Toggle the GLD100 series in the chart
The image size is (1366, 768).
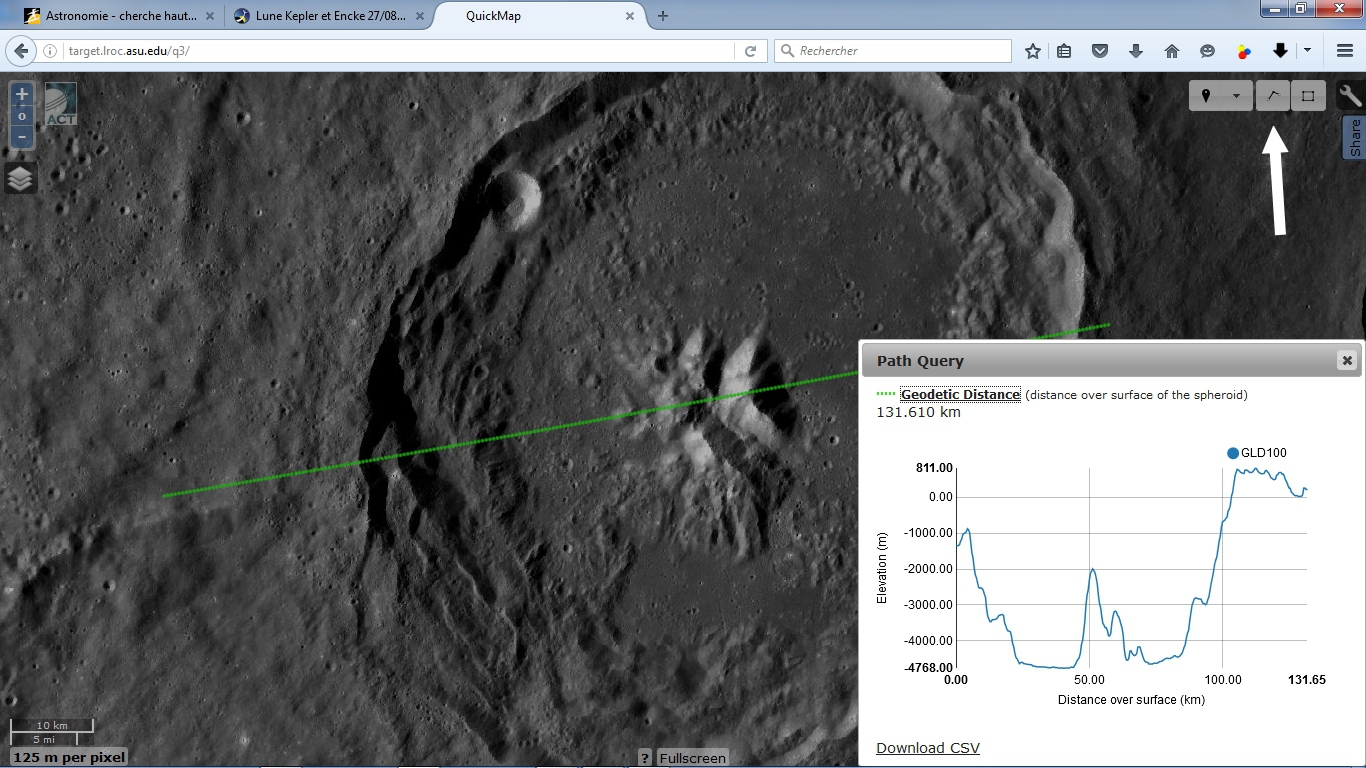click(x=1257, y=453)
